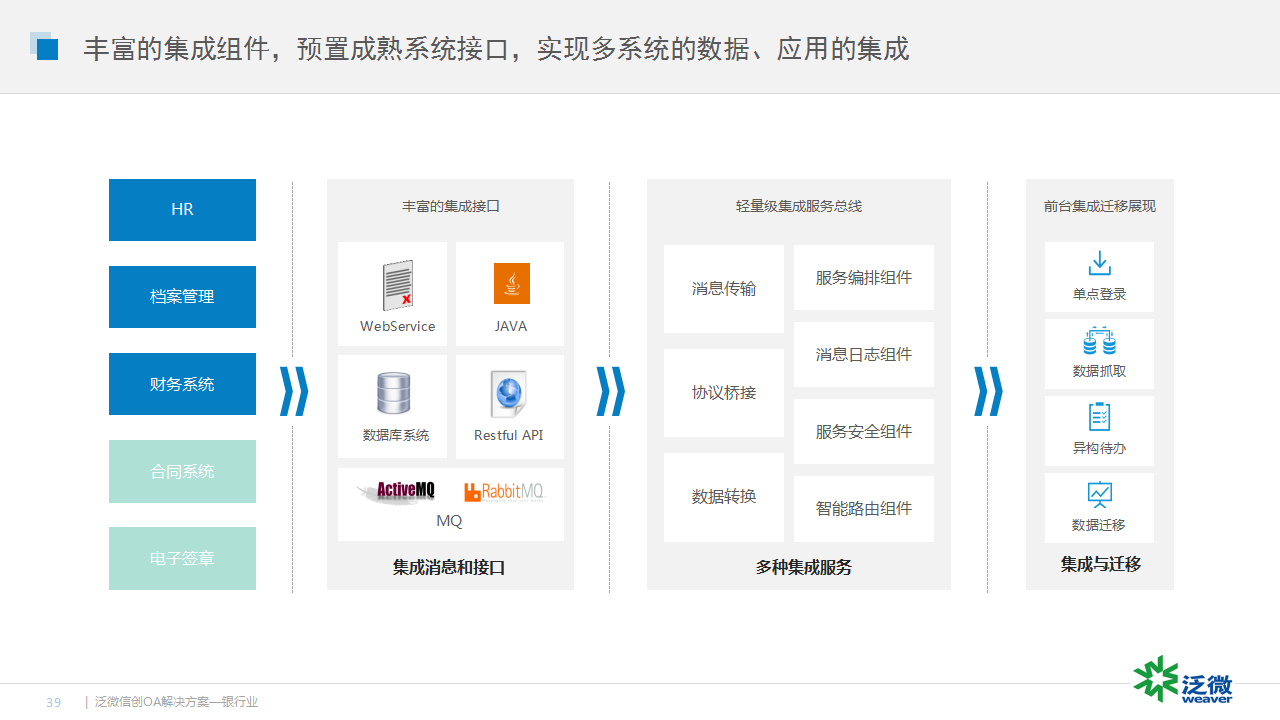The image size is (1280, 720).
Task: Select the 档案管理 box
Action: [182, 297]
